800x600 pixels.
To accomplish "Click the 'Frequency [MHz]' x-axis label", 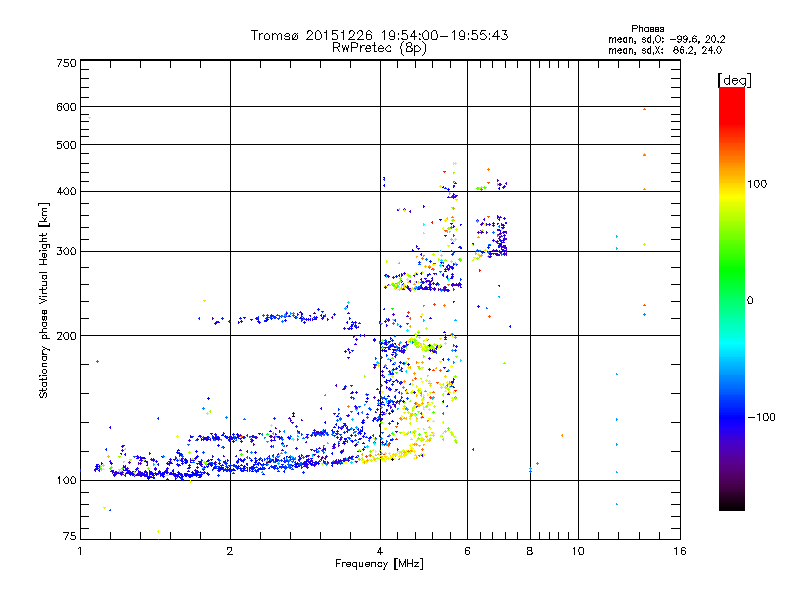I will click(379, 564).
